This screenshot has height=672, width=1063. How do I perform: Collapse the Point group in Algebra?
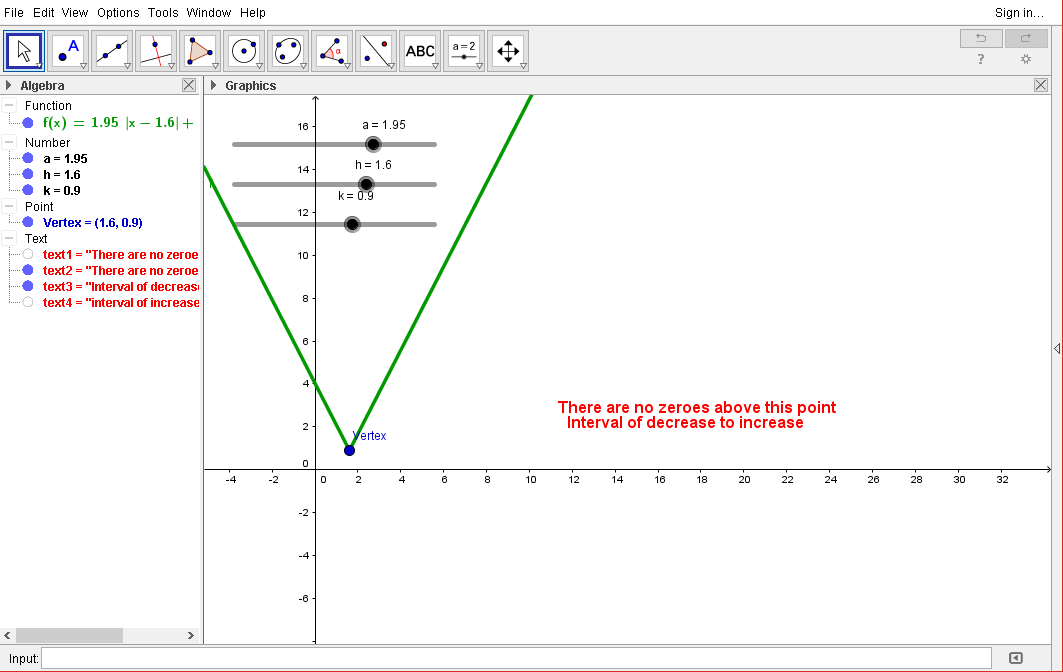pyautogui.click(x=9, y=206)
